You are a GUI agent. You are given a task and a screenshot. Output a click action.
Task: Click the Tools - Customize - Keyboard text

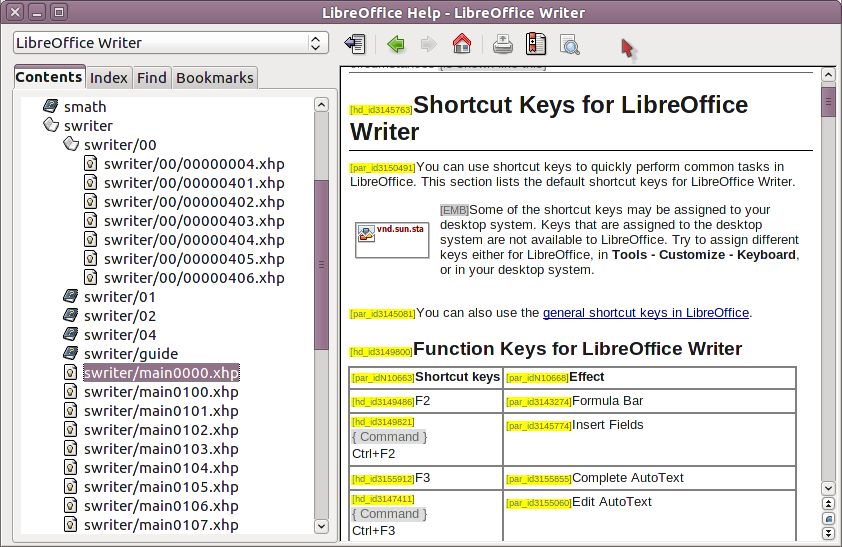tap(704, 254)
